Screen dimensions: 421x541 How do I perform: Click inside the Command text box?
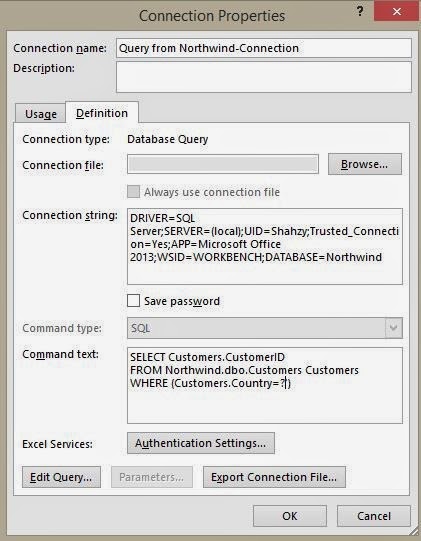click(265, 385)
